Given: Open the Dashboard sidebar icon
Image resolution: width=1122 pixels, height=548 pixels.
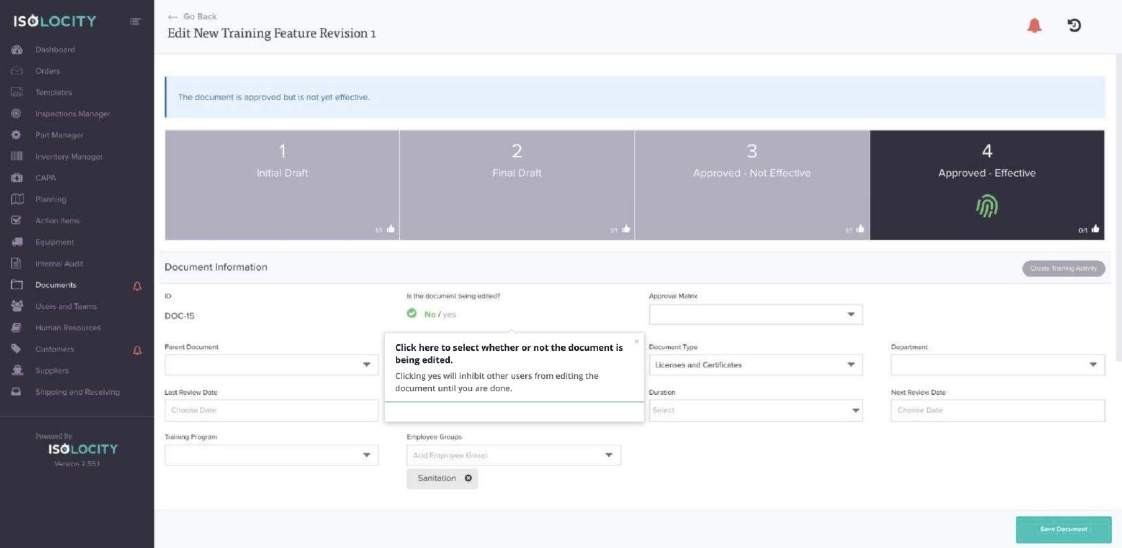Looking at the screenshot, I should click(17, 50).
